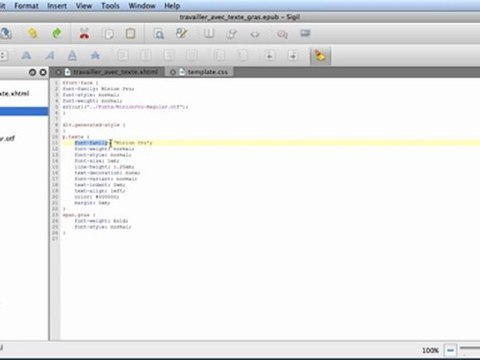Switch to travailler_avec_texte.xhtml tab
Viewport: 480px width, 360px height.
115,72
